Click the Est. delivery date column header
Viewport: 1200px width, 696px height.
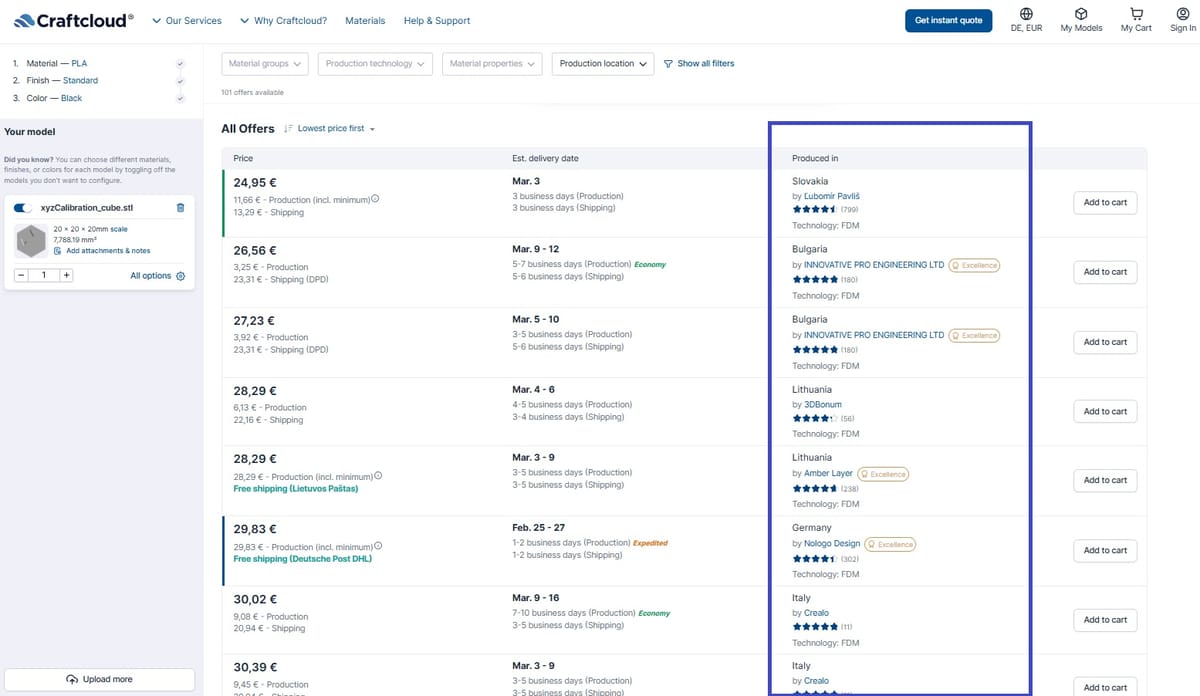(x=545, y=158)
